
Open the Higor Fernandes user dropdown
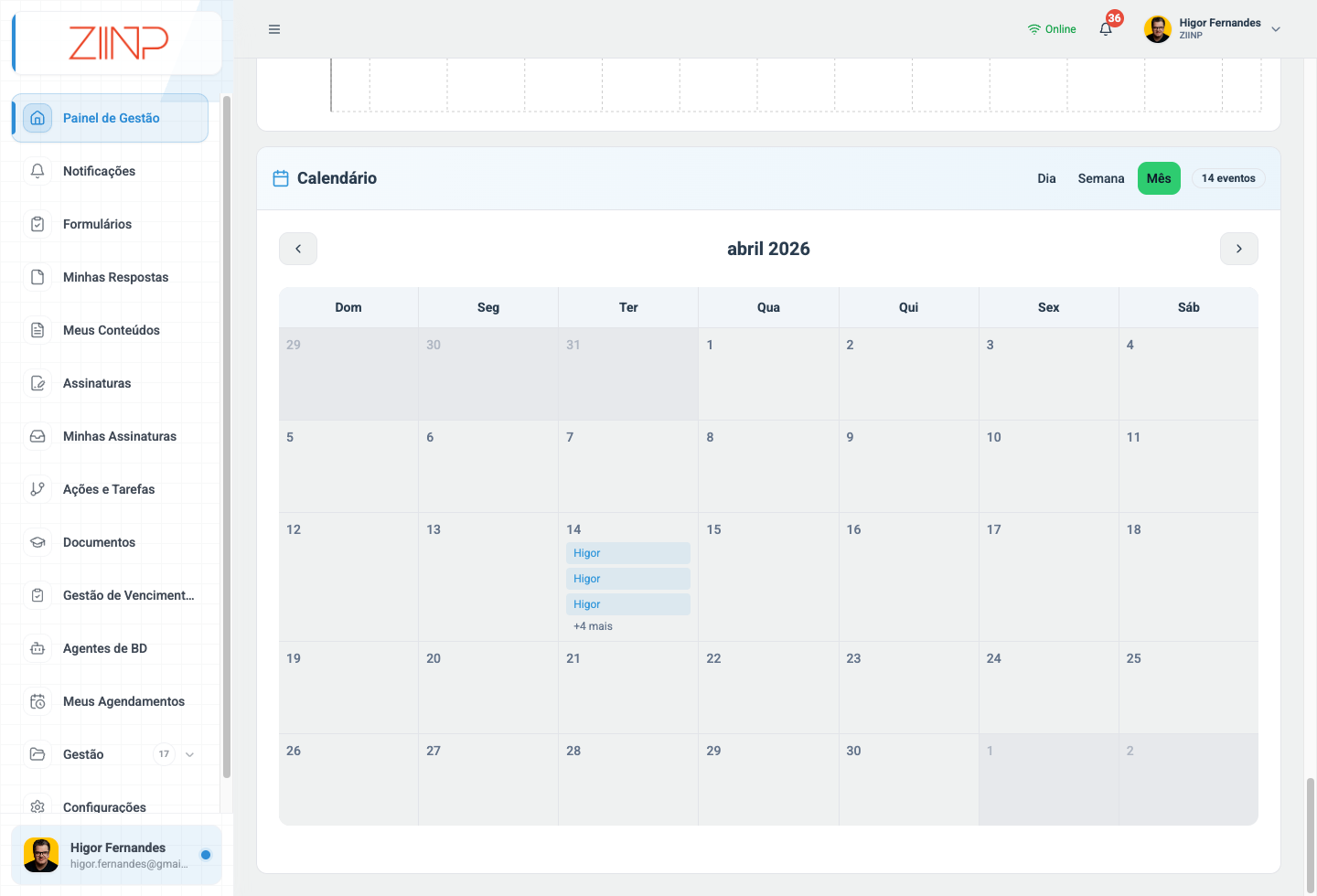click(x=1213, y=29)
